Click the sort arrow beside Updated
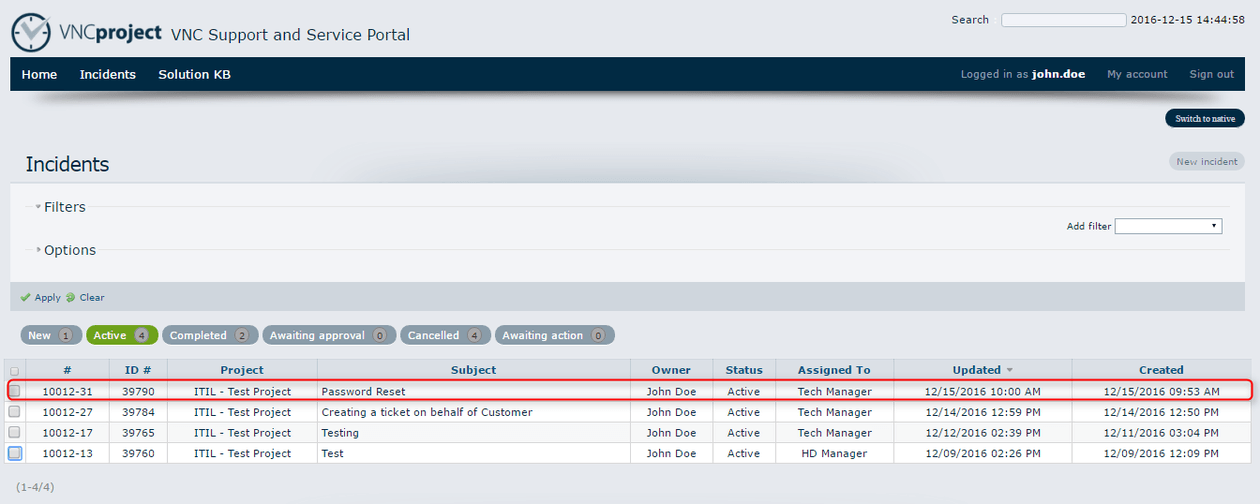 [1009, 371]
